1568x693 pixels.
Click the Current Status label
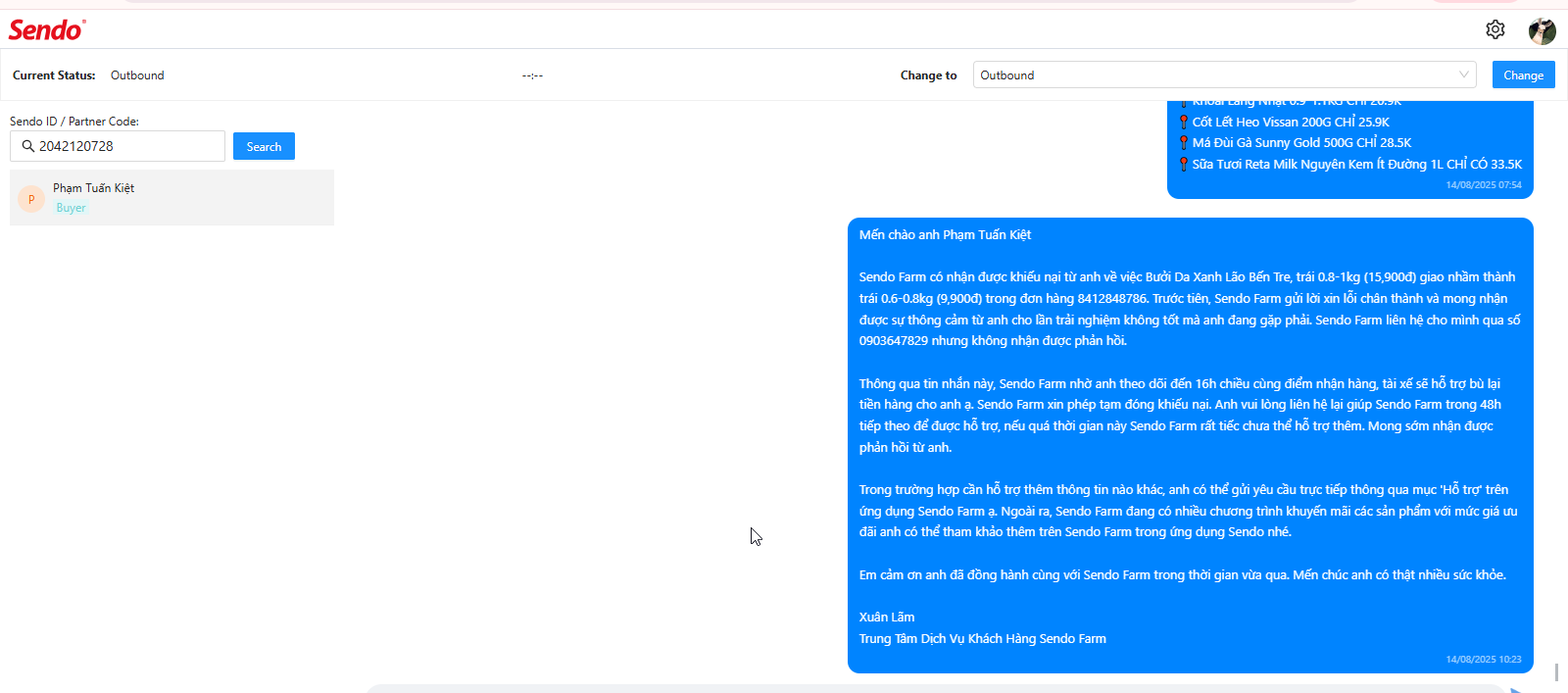(54, 75)
